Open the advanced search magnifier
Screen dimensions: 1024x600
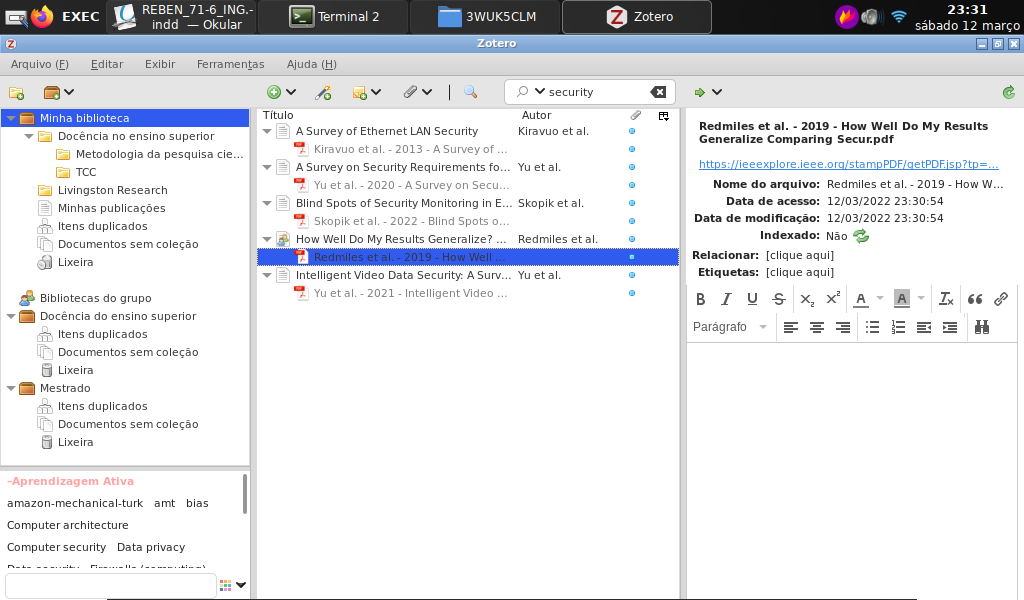click(x=470, y=92)
